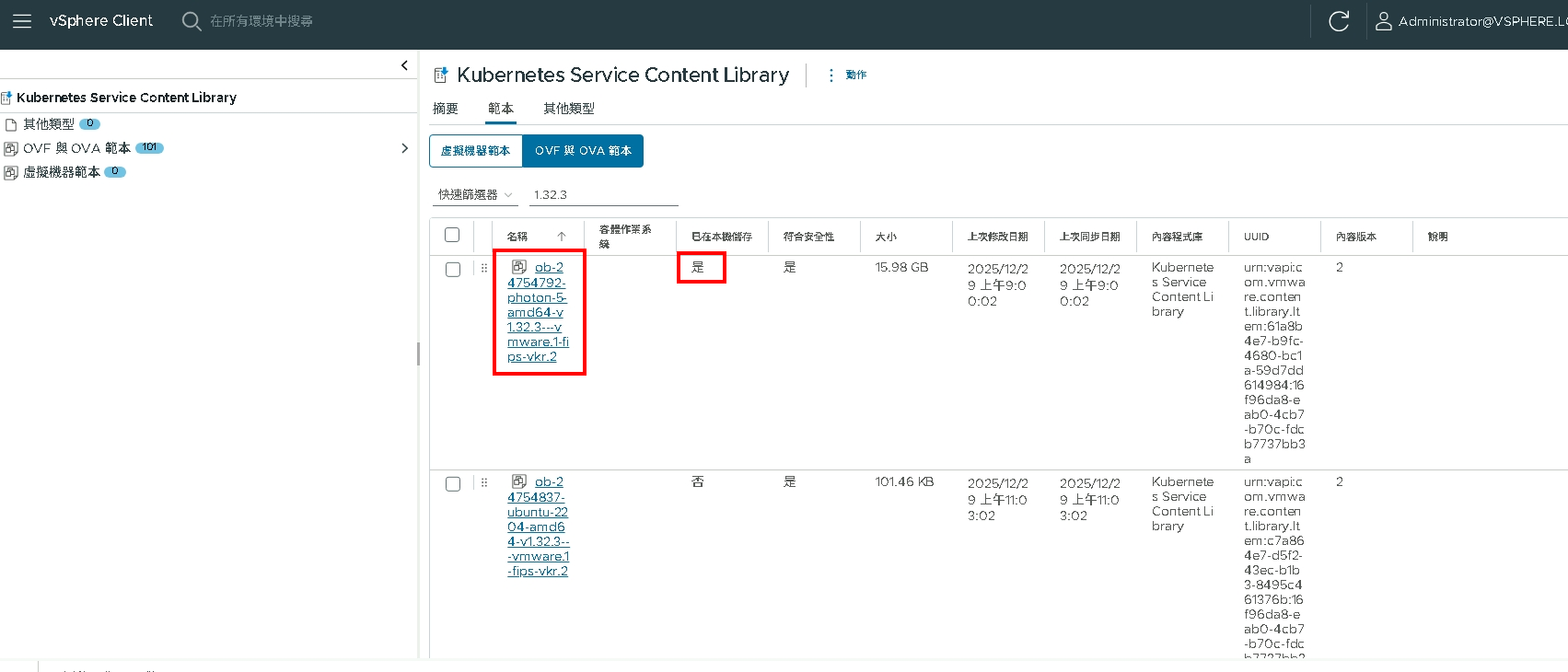Image resolution: width=1568 pixels, height=672 pixels.
Task: Toggle the select-all checkbox in table header
Action: point(452,235)
